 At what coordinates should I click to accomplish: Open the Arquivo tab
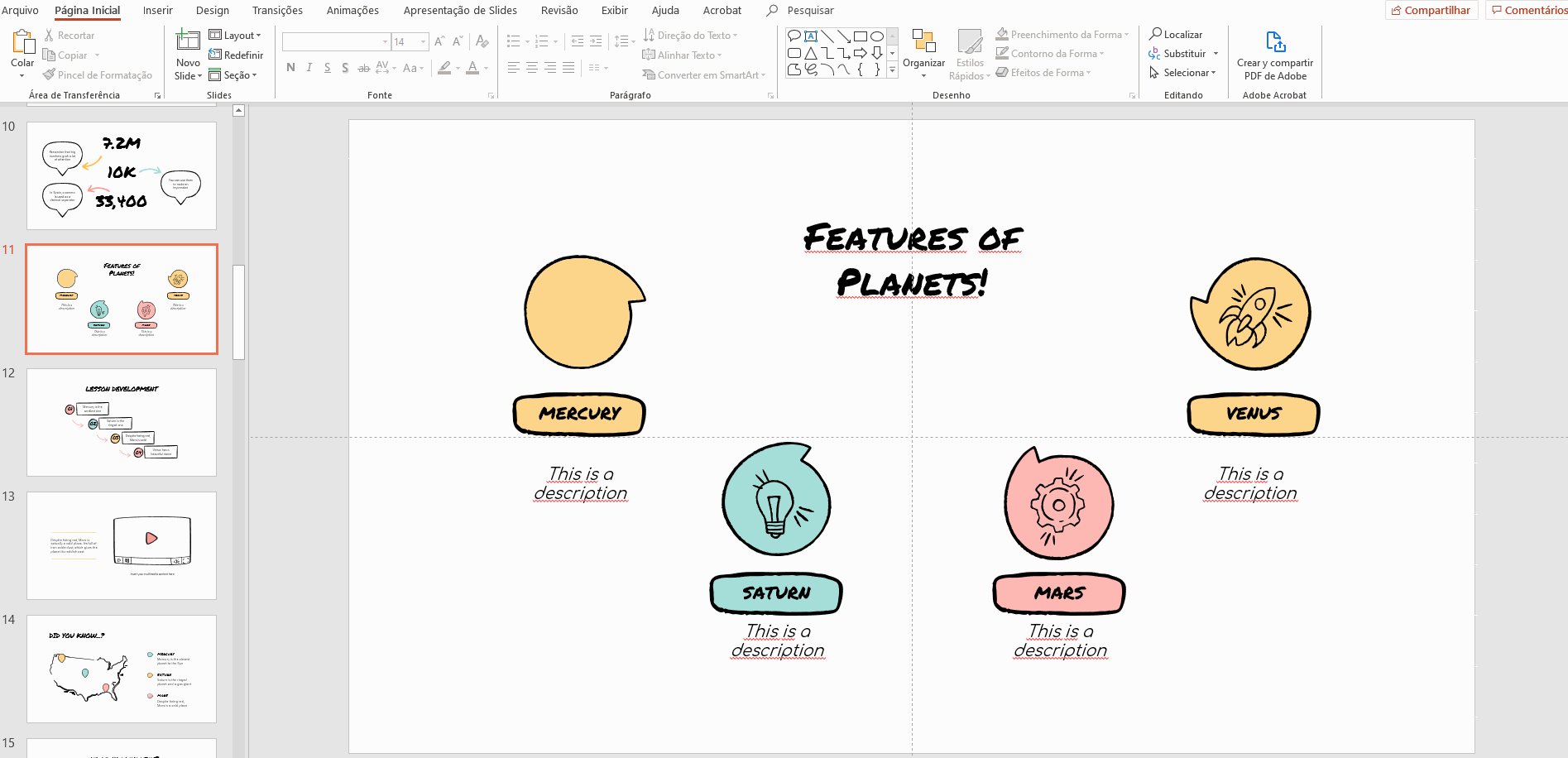[20, 10]
